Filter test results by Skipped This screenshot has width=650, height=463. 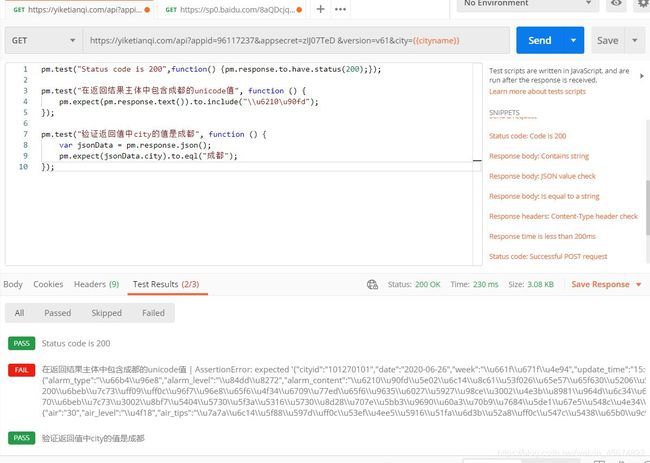click(x=107, y=313)
